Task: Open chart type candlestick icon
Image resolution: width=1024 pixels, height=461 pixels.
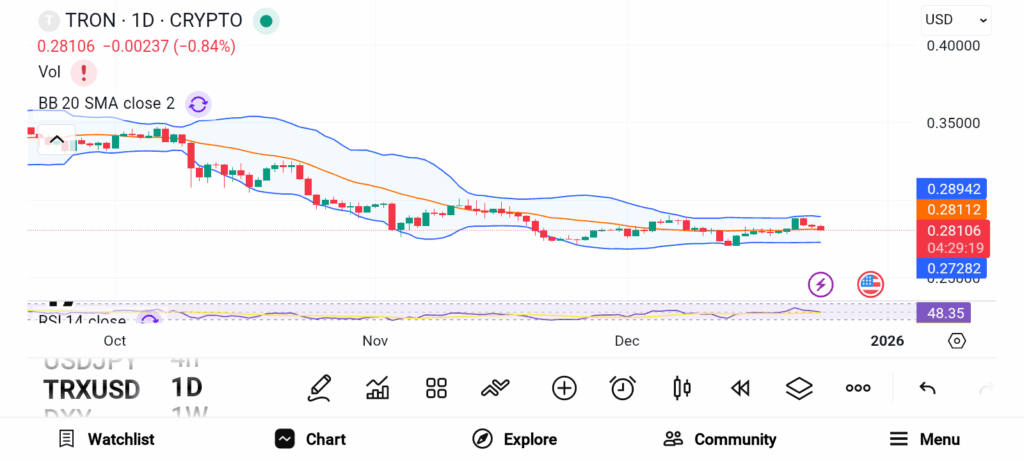Action: click(x=682, y=388)
